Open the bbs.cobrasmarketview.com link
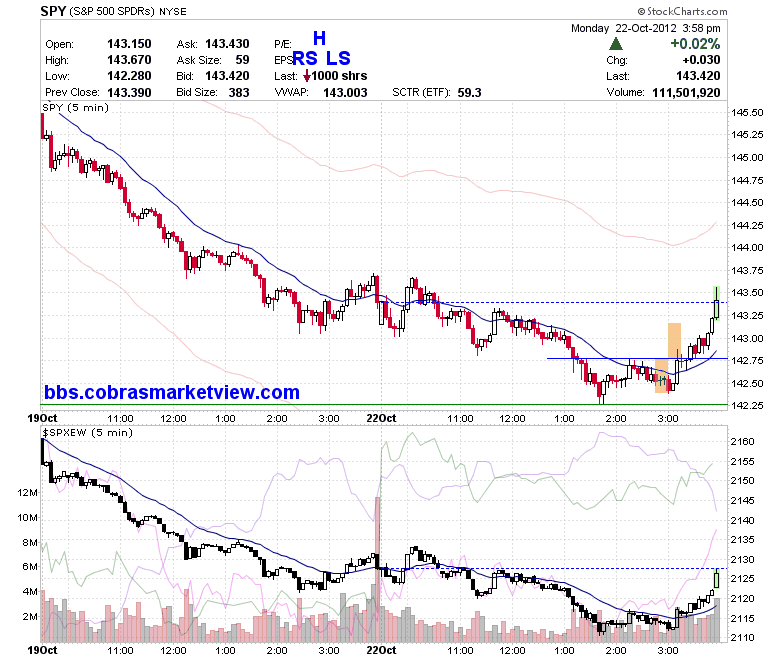Image resolution: width=780 pixels, height=659 pixels. pyautogui.click(x=172, y=392)
